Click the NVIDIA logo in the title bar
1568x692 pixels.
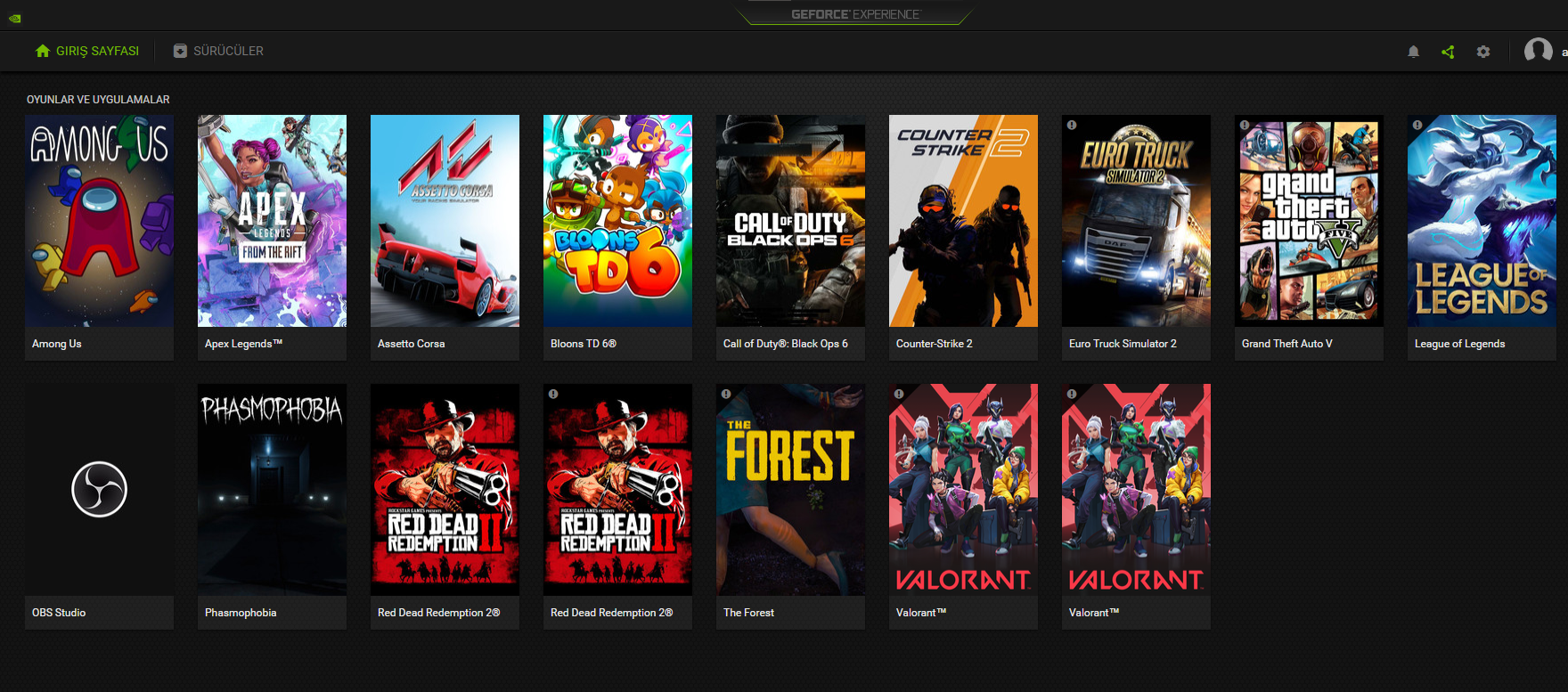click(15, 18)
